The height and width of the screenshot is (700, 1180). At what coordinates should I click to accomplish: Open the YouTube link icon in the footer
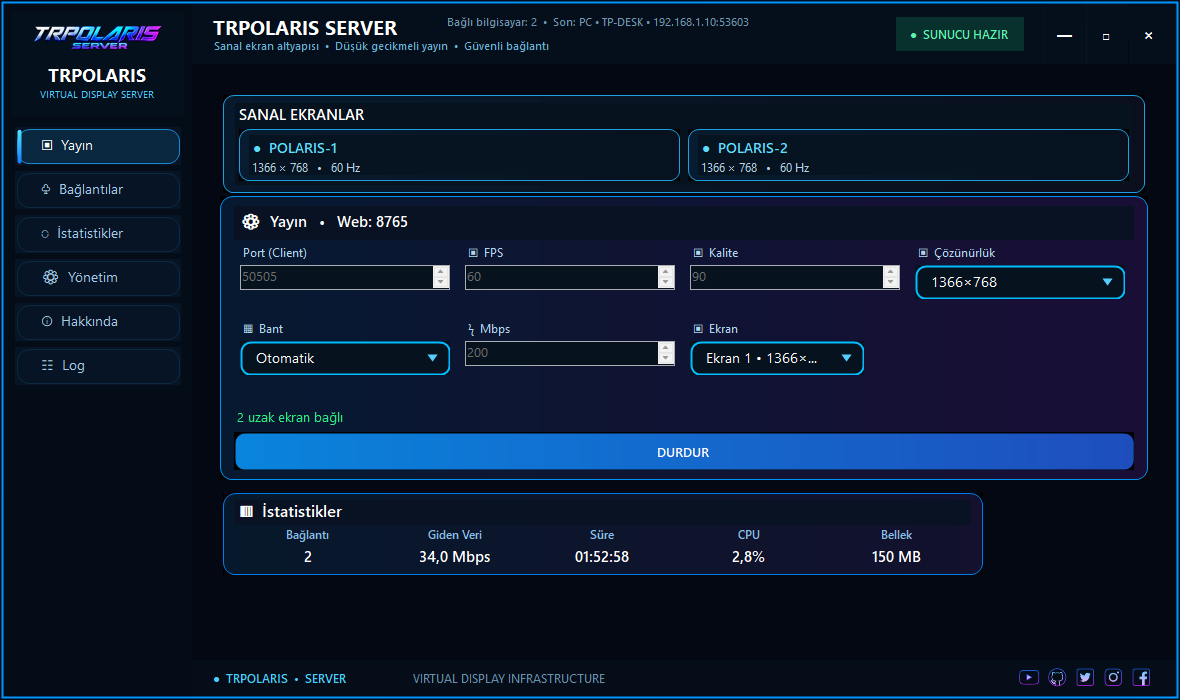1029,677
